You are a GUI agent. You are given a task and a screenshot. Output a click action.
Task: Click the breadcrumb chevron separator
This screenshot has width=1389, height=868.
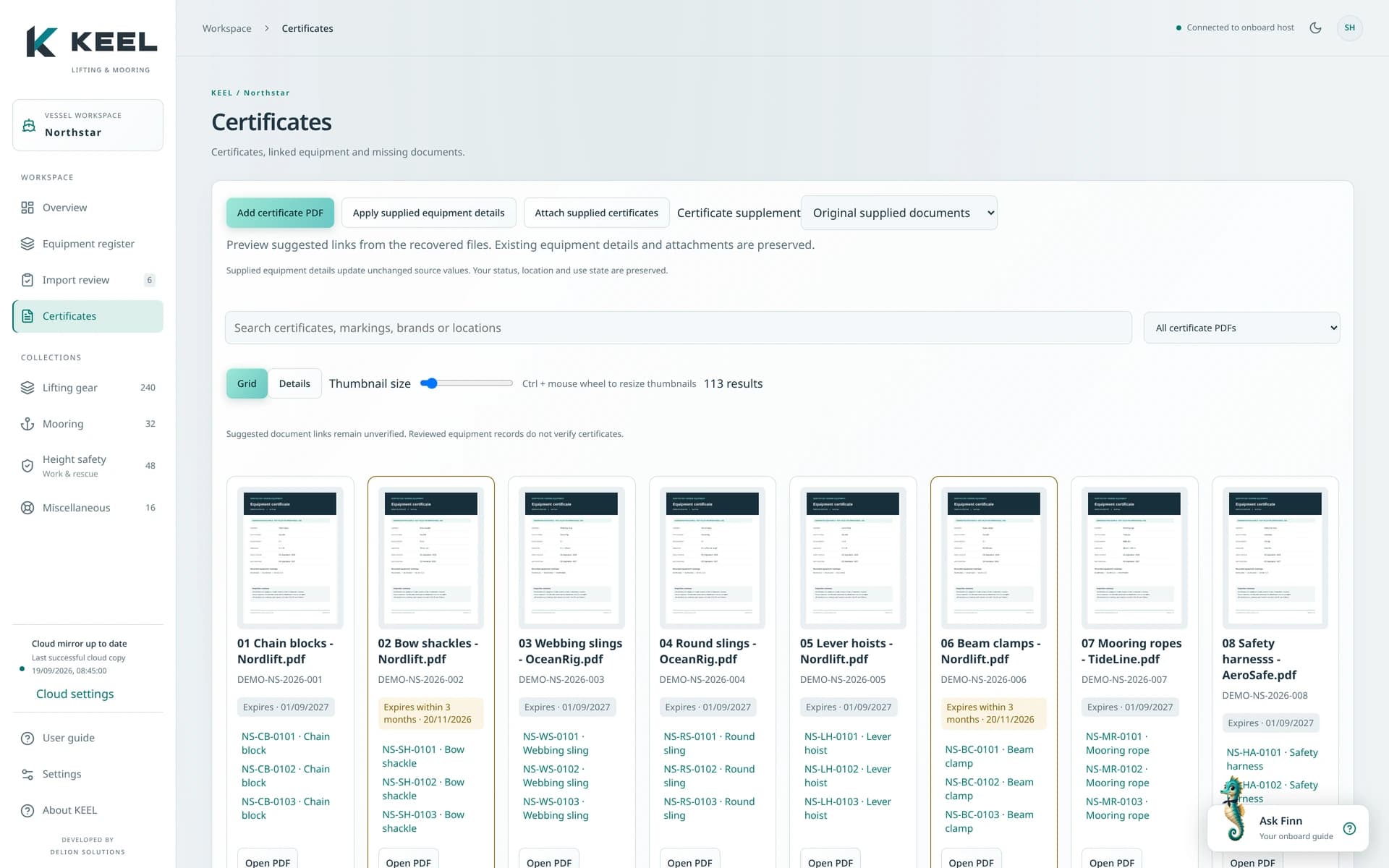[266, 28]
